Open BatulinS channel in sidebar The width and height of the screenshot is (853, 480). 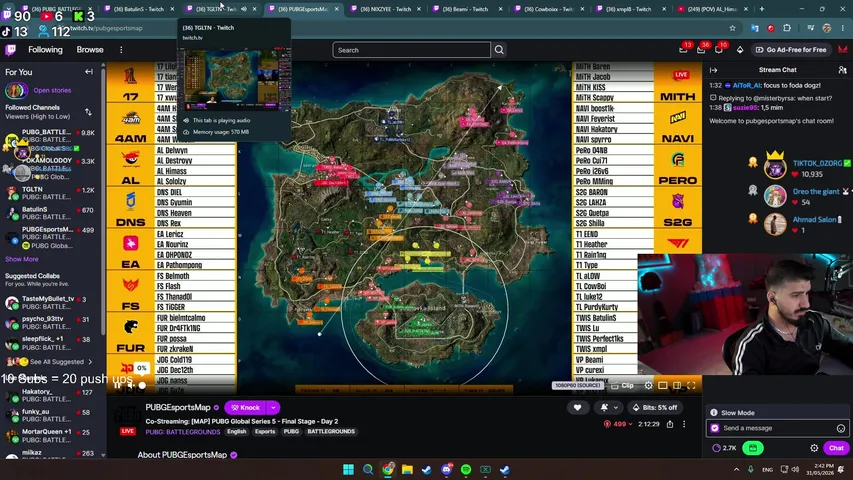(x=51, y=213)
